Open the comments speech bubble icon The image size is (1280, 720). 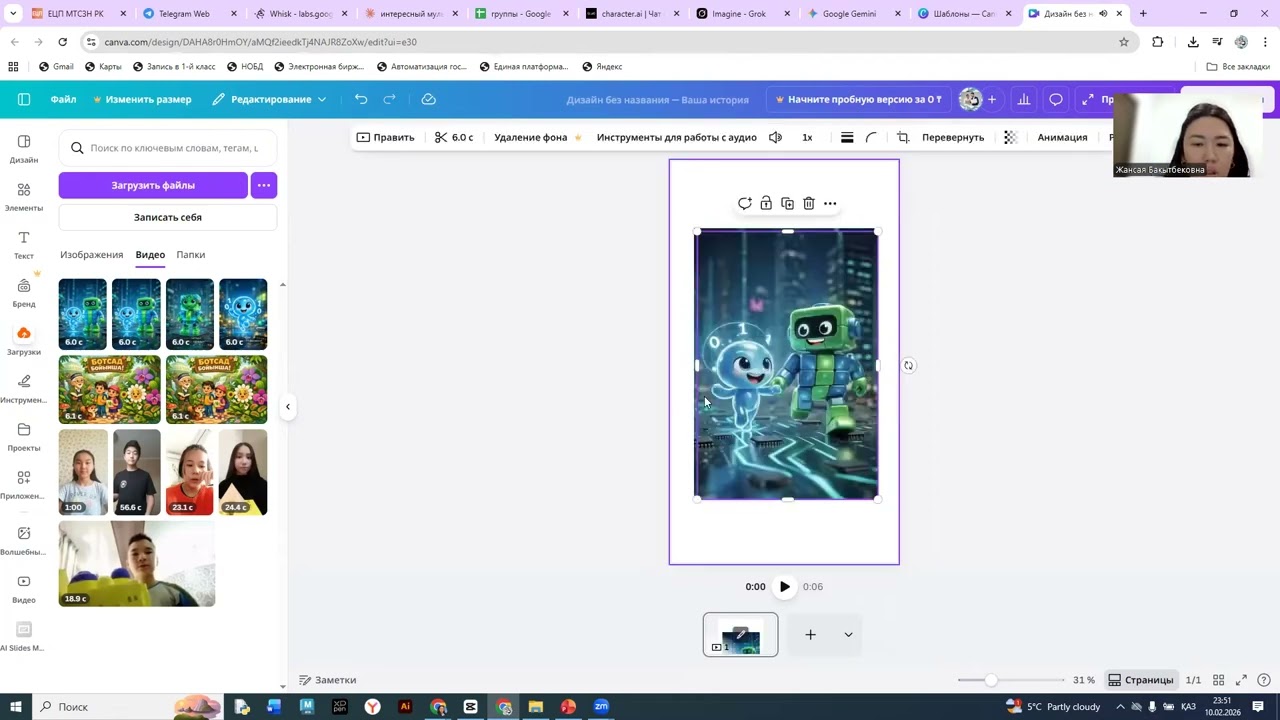tap(1056, 99)
